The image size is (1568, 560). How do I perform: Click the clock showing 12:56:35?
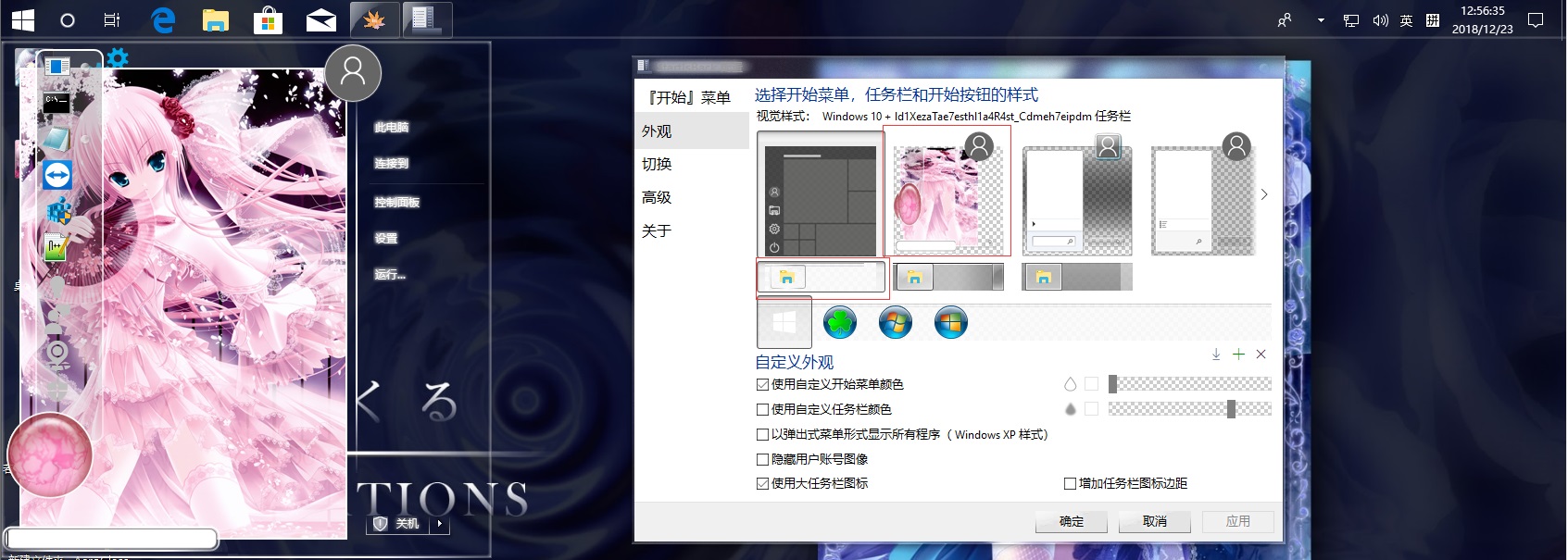pos(1482,11)
